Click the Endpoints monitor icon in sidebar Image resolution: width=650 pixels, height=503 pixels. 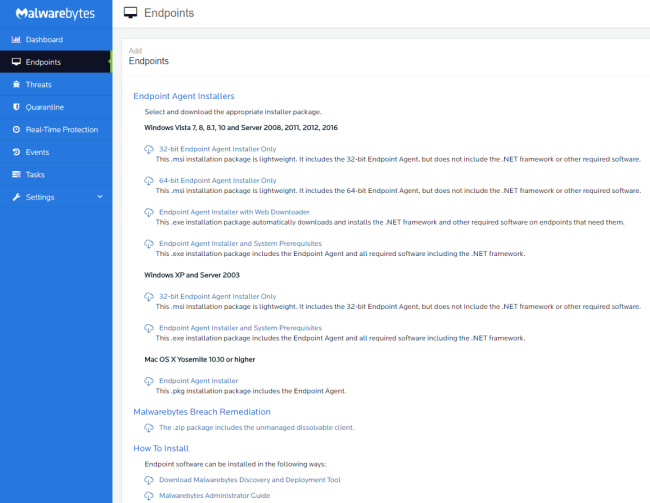16,62
